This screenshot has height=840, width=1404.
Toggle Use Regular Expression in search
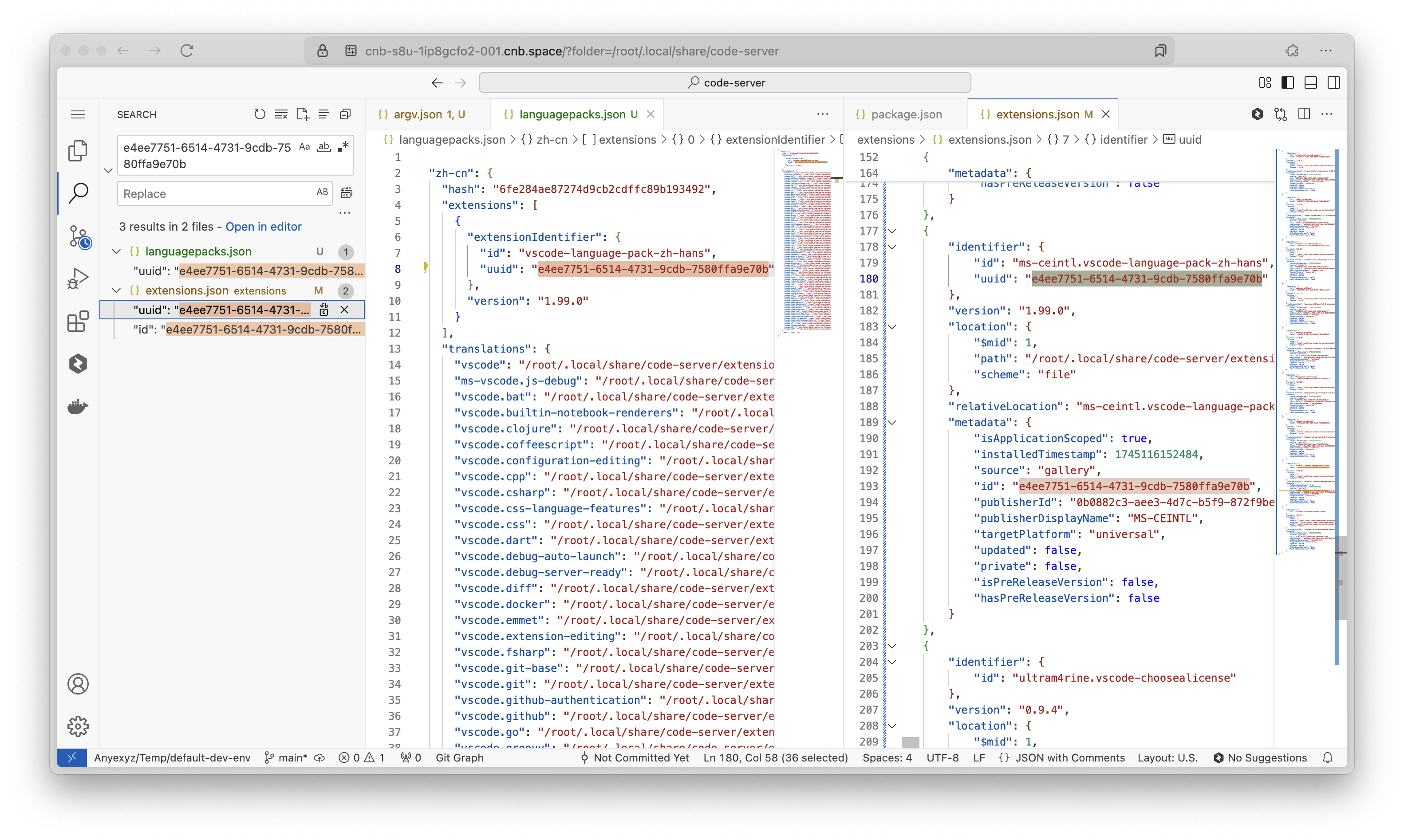pos(343,147)
